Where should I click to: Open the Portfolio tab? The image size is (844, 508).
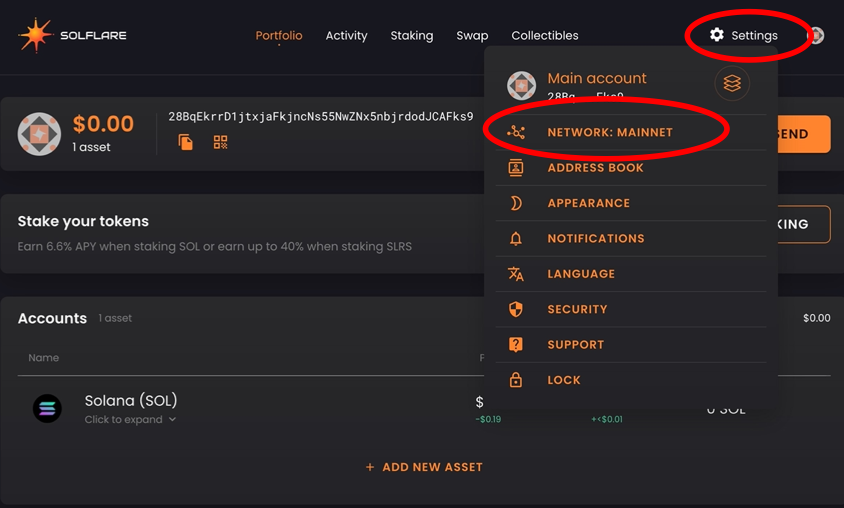click(x=279, y=36)
